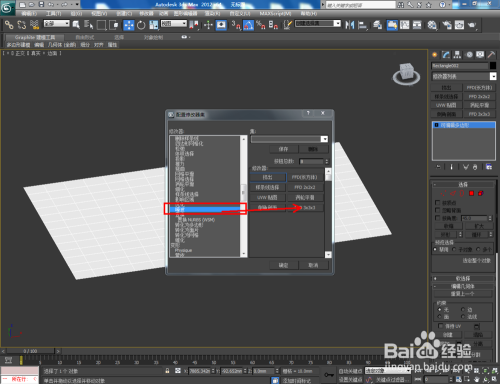
Task: Toggle the 3D Snaps icon
Action: [x=236, y=25]
